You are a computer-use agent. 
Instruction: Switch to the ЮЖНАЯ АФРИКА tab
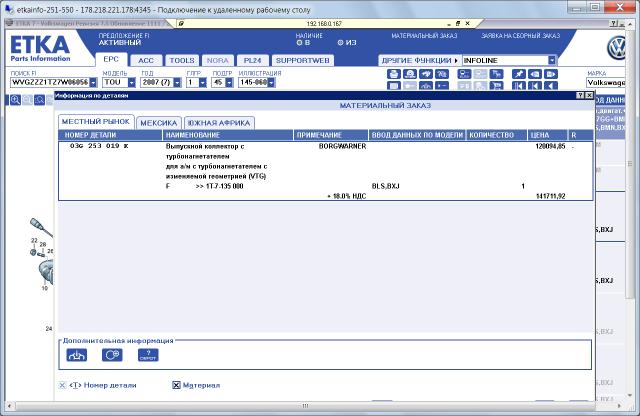(219, 123)
